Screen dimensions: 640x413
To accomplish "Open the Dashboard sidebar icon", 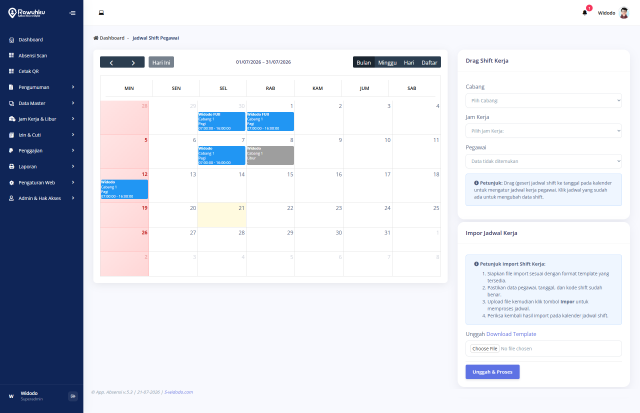I will 11,40.
